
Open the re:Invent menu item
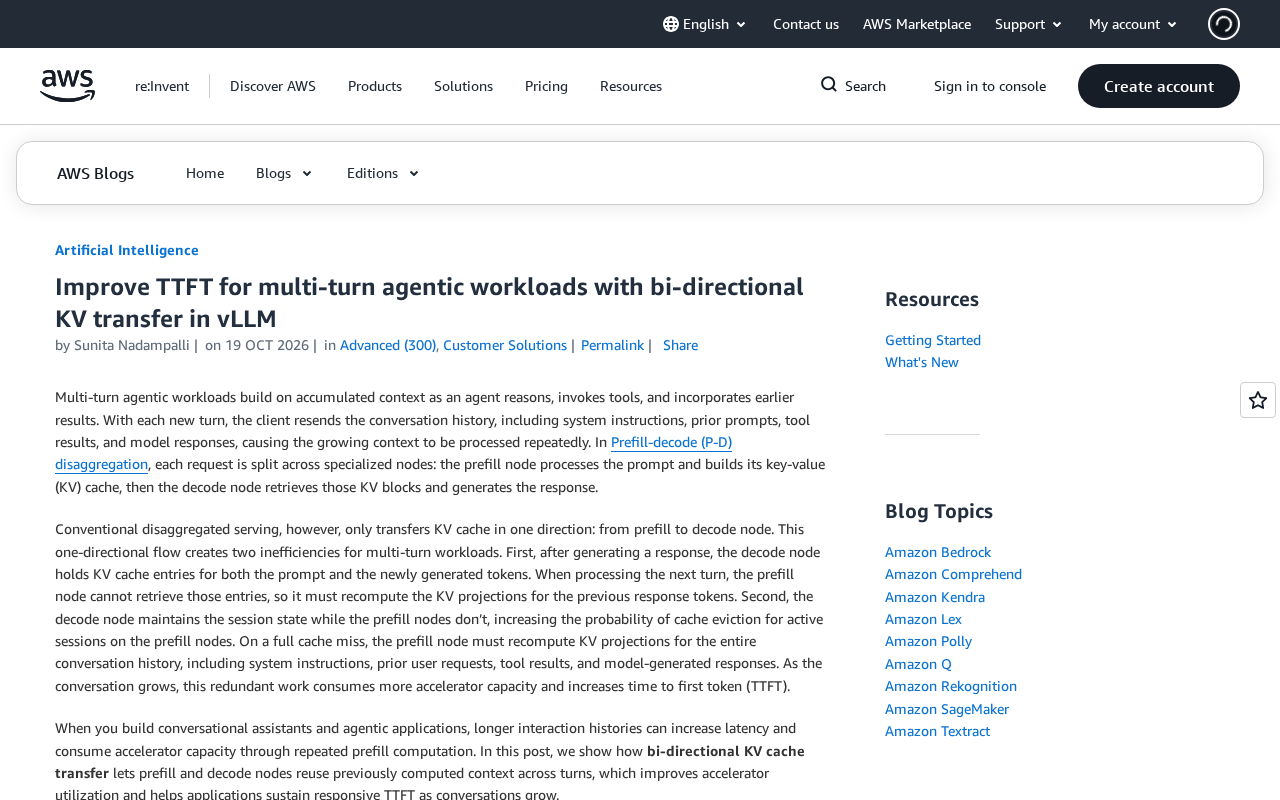[x=162, y=86]
